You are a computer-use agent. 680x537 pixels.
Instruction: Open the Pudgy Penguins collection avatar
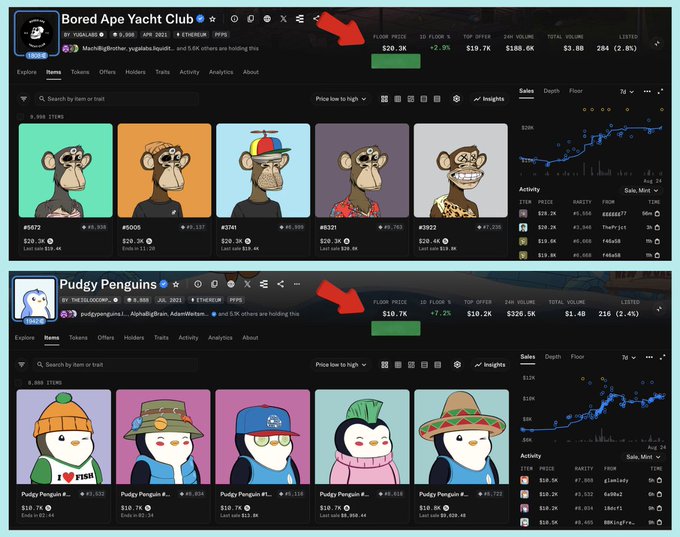point(35,299)
